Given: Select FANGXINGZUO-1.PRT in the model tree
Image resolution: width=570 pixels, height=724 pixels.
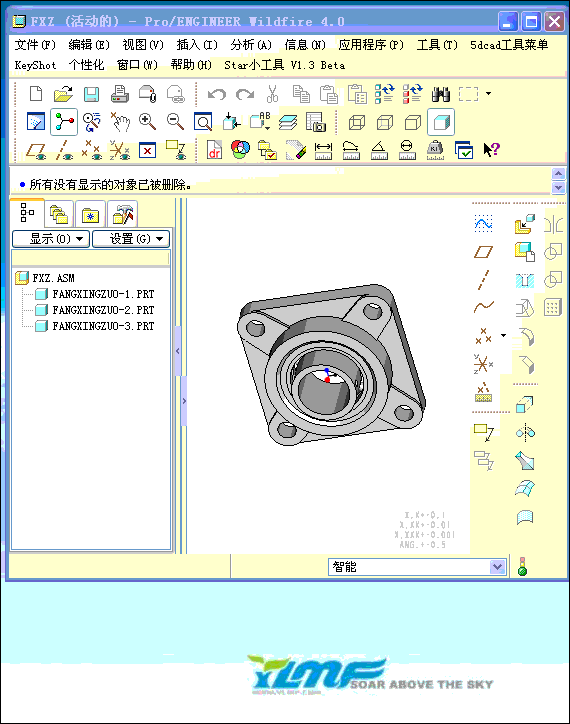Looking at the screenshot, I should pyautogui.click(x=95, y=294).
